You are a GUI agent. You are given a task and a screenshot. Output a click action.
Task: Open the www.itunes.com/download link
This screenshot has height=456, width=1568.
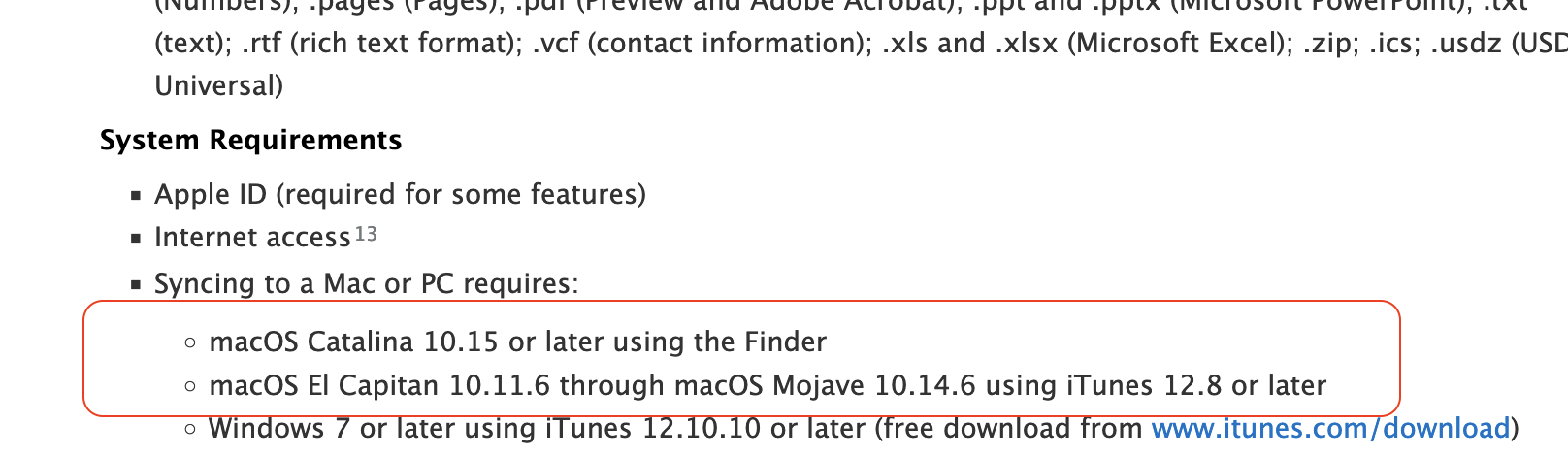(1330, 428)
